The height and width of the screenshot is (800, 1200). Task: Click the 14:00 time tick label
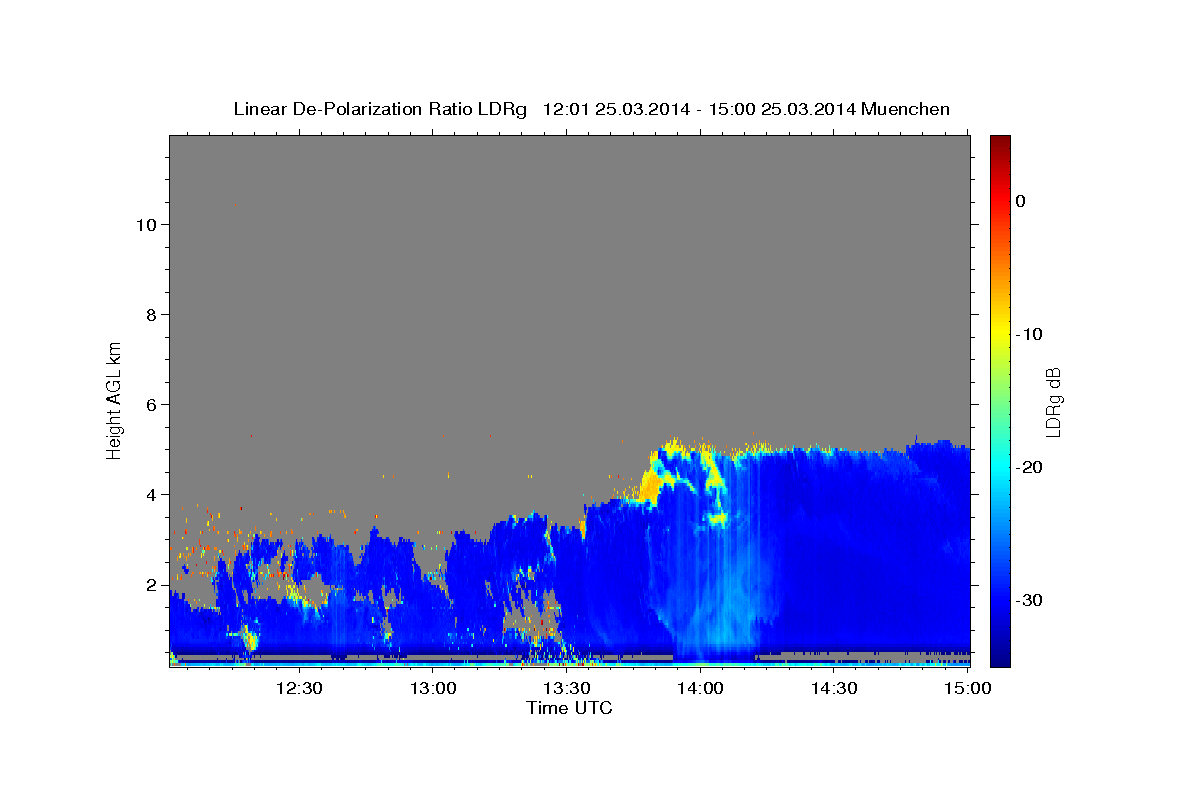pyautogui.click(x=700, y=688)
